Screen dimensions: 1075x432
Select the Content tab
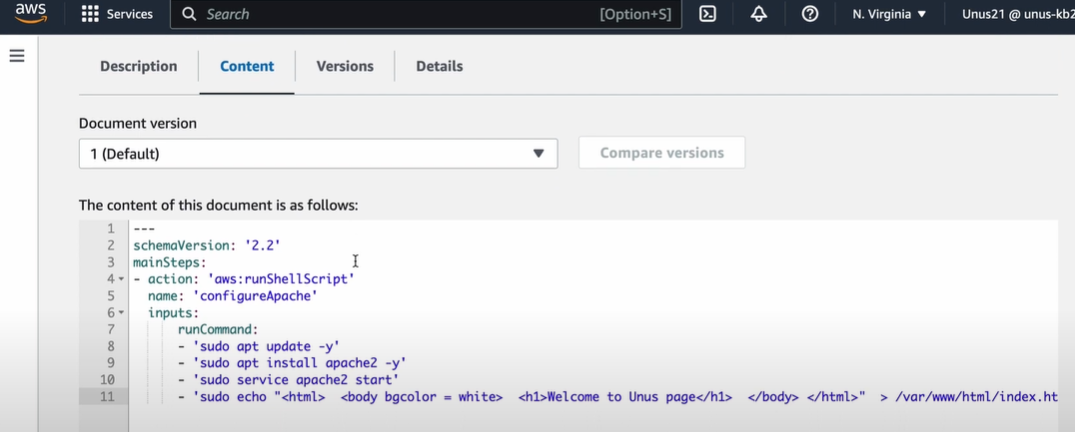click(247, 67)
